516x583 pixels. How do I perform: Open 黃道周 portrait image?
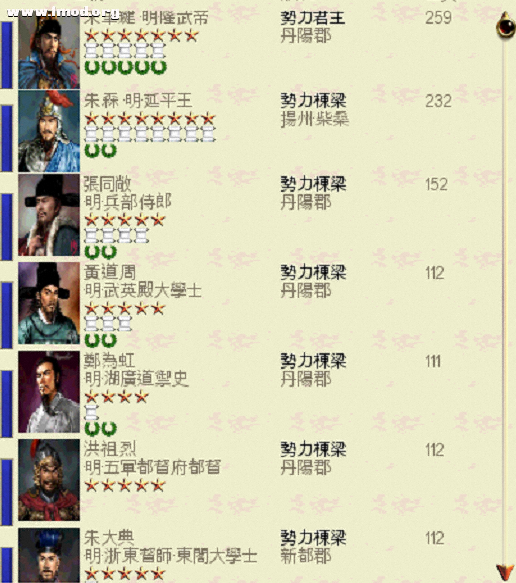click(49, 303)
